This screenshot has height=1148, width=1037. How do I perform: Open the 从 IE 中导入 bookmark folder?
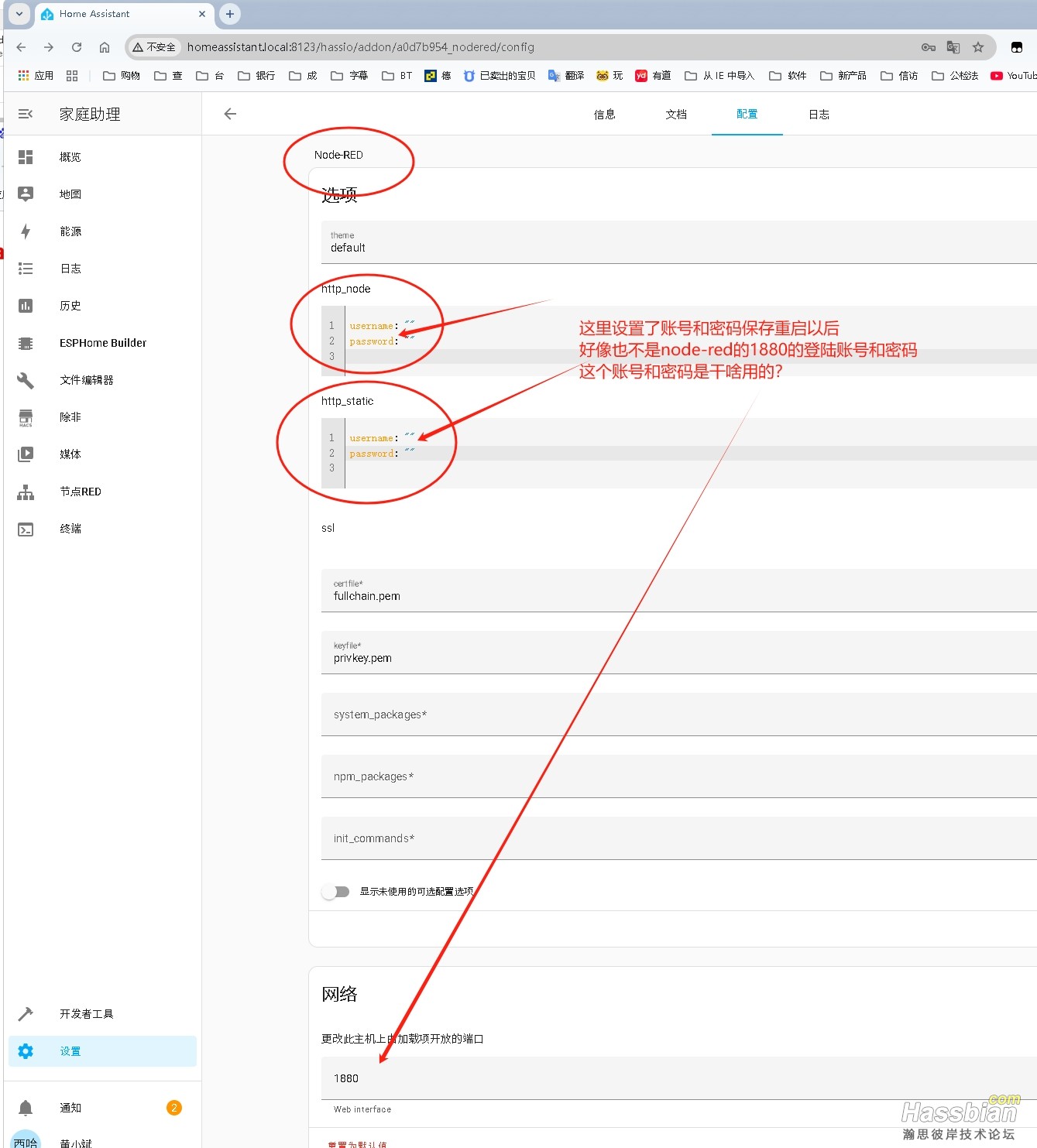[x=719, y=75]
